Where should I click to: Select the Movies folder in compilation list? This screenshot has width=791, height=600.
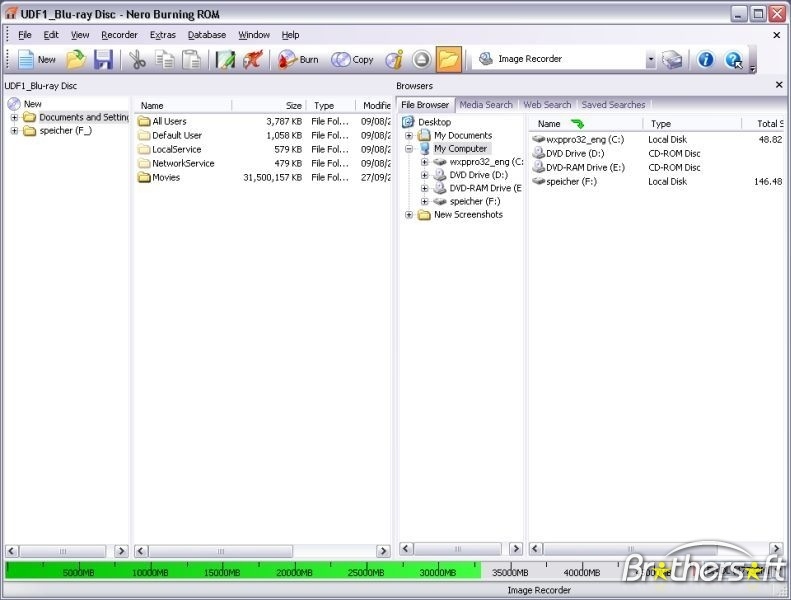click(166, 177)
